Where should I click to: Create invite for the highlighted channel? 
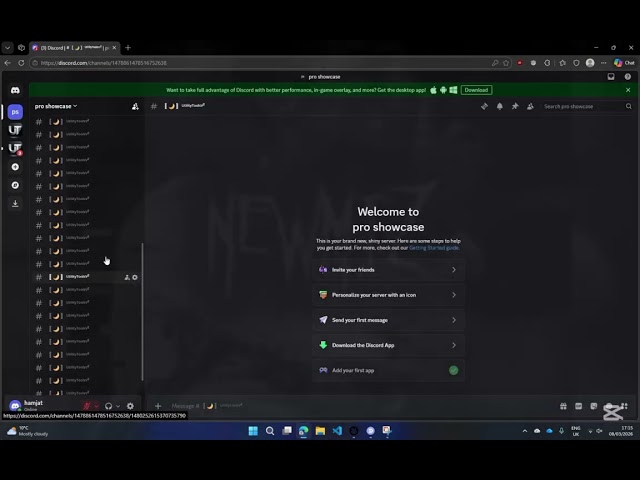[127, 278]
